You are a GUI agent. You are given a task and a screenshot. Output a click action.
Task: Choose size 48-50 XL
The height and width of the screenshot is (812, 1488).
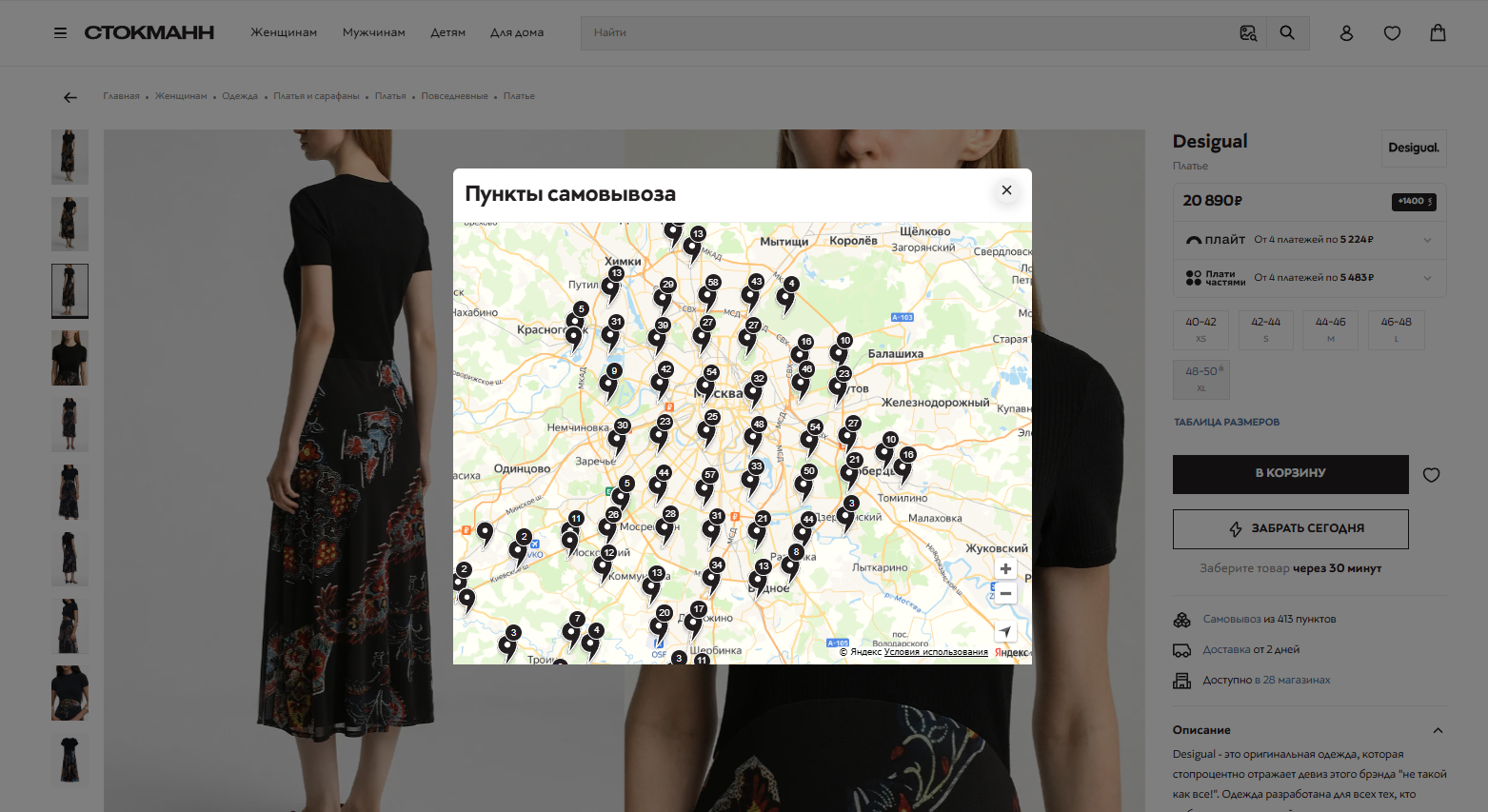(1201, 380)
